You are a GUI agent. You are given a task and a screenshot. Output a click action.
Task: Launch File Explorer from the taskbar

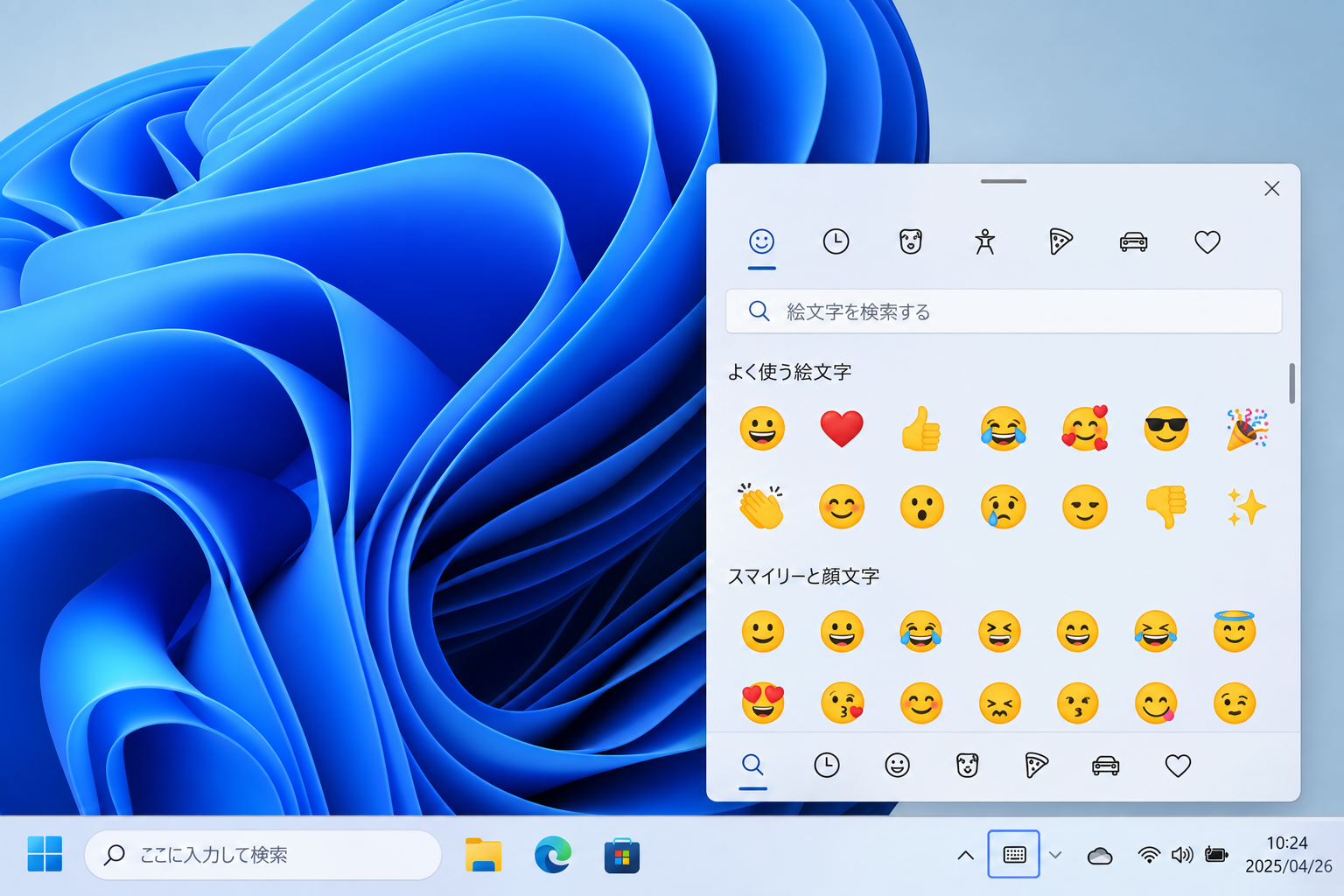[x=483, y=855]
